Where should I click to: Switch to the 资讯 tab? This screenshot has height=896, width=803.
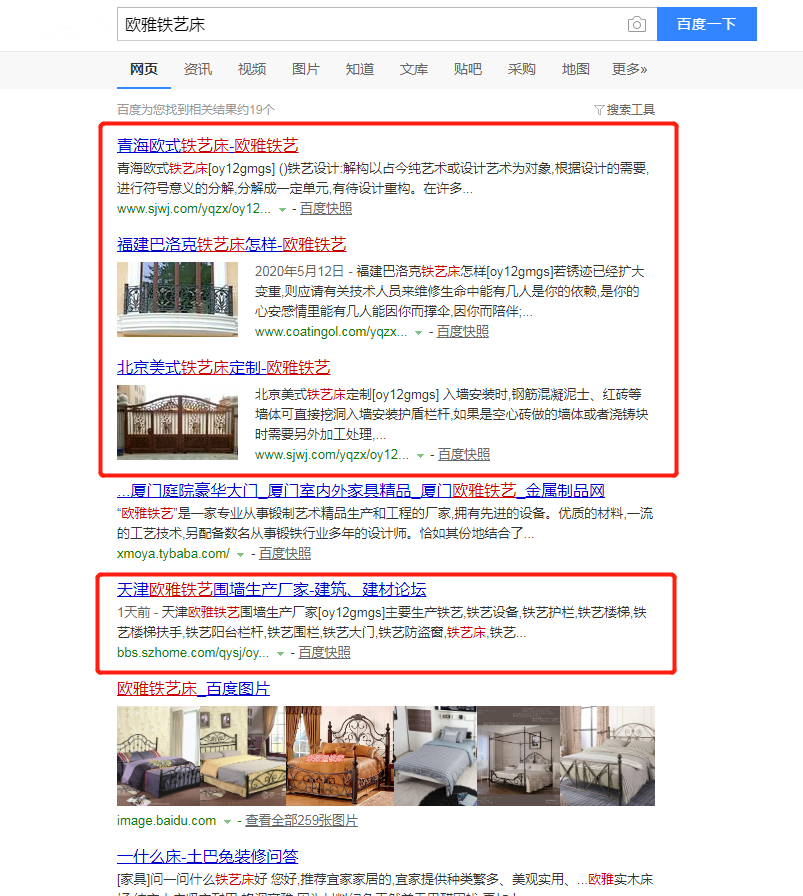pyautogui.click(x=198, y=69)
